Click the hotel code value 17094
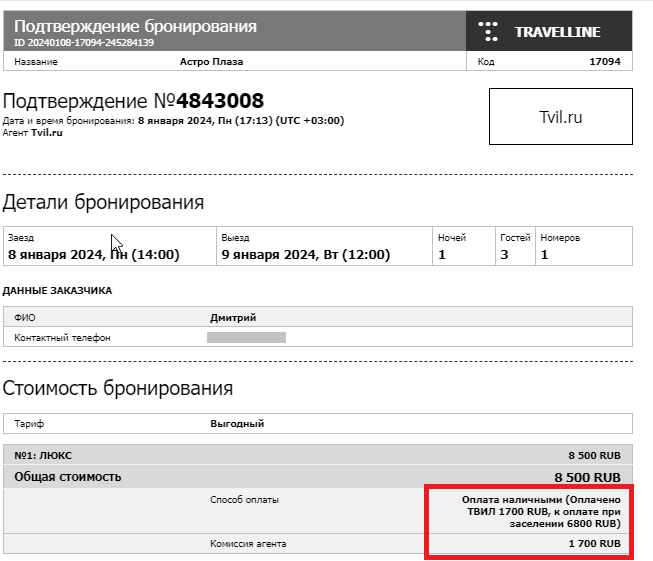 (605, 62)
